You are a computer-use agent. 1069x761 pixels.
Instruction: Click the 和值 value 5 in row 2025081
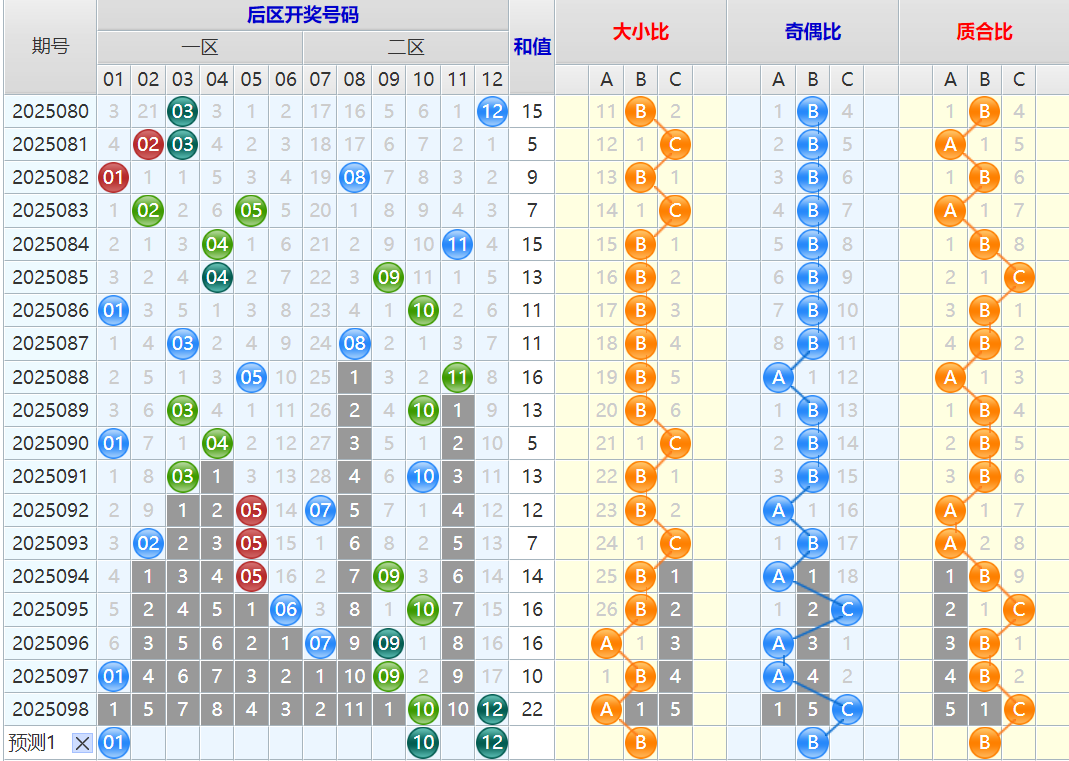coord(532,145)
